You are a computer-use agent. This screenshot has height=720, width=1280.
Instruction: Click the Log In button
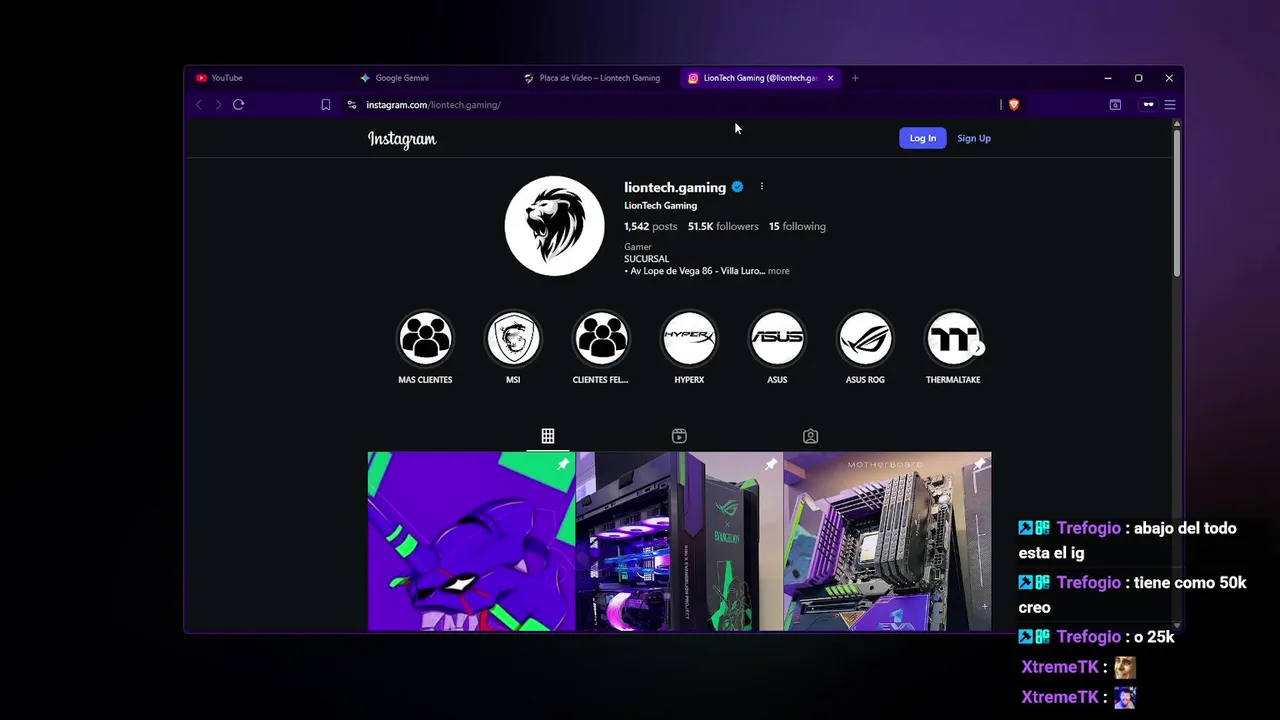tap(922, 138)
